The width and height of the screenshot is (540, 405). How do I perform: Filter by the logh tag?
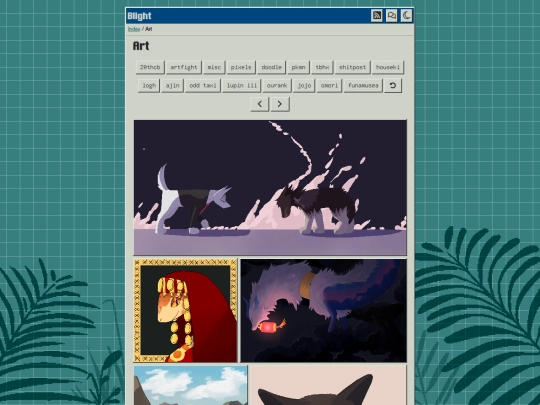[x=149, y=86]
